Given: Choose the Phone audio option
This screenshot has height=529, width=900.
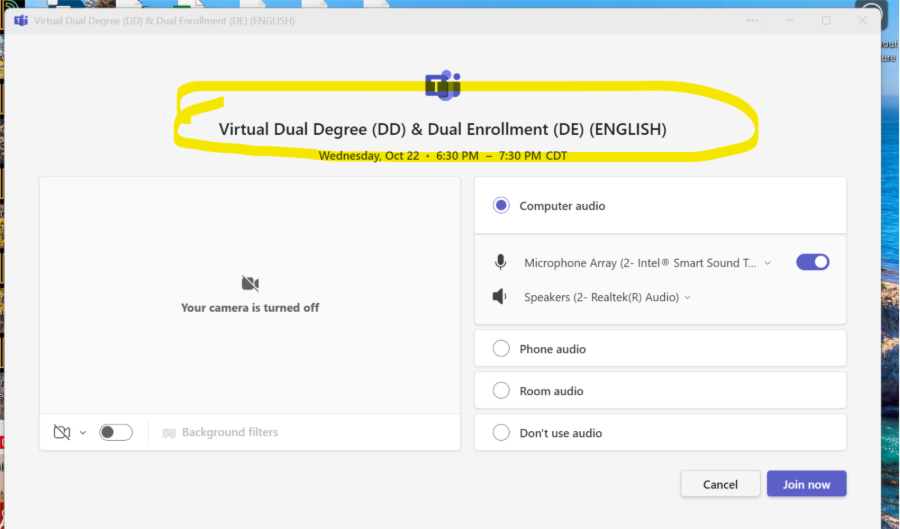Looking at the screenshot, I should click(501, 349).
